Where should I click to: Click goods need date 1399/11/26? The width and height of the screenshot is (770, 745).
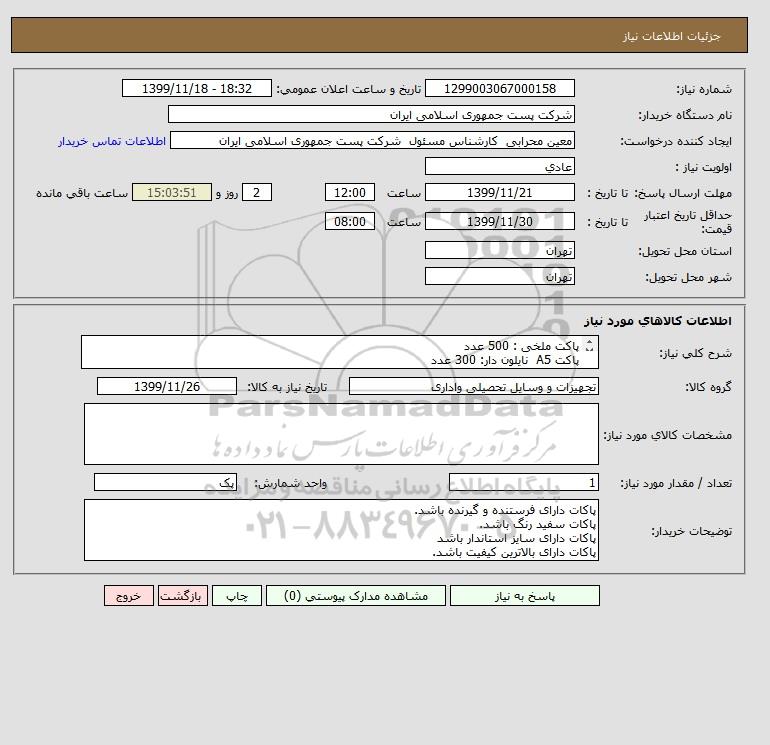(x=167, y=386)
